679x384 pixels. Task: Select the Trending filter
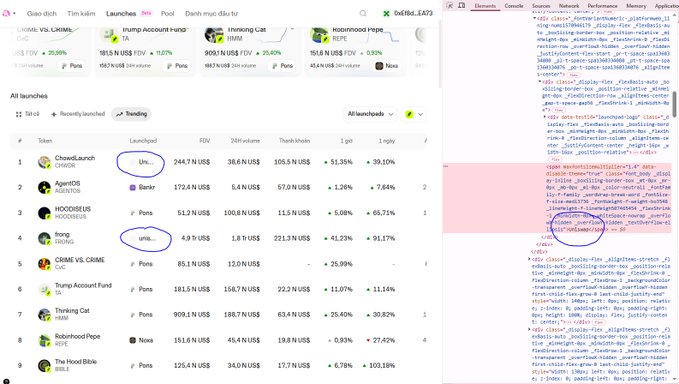[132, 114]
